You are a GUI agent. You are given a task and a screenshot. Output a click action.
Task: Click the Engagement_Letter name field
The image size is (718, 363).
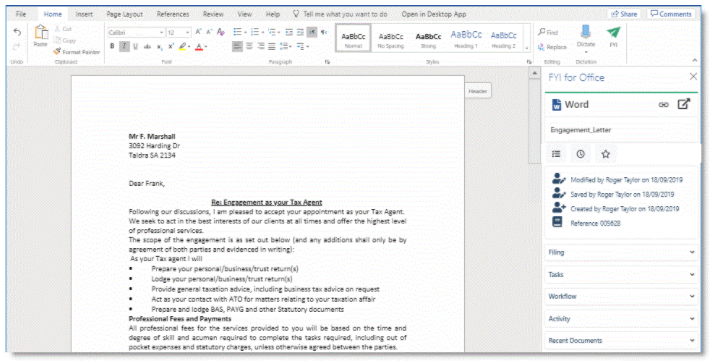click(621, 130)
